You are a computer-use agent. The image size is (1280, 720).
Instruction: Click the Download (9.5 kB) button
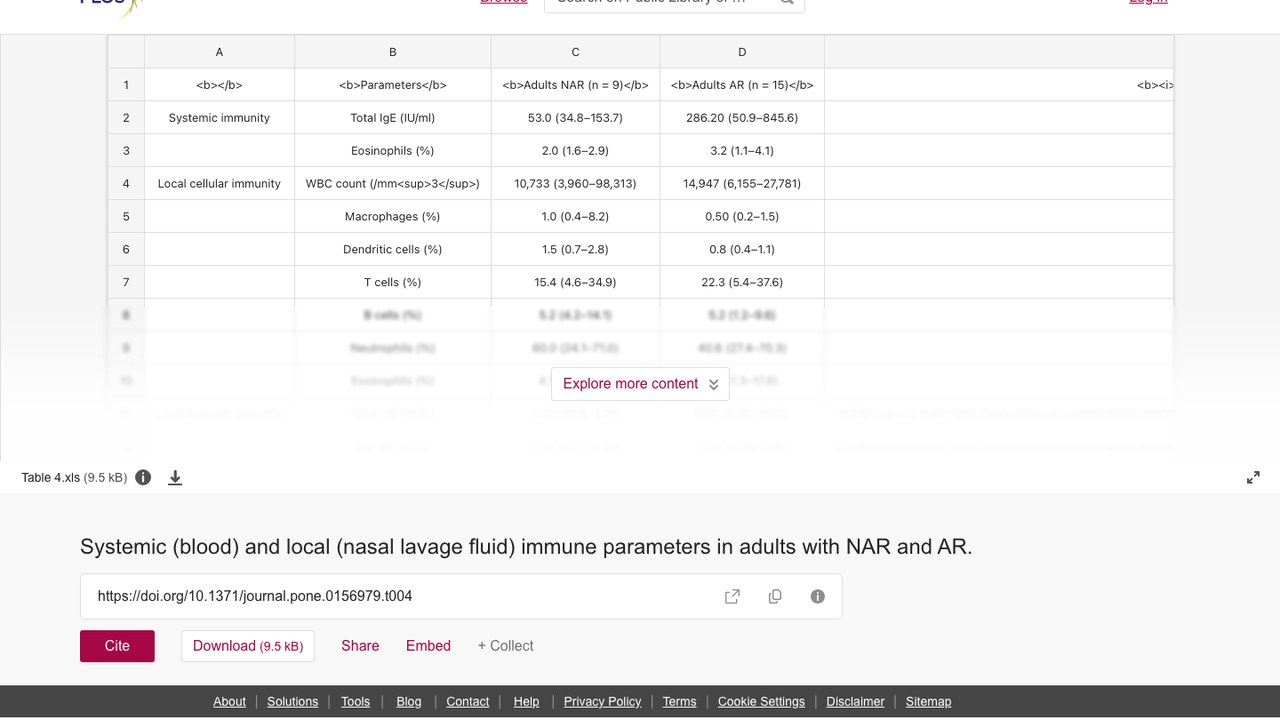(x=248, y=646)
